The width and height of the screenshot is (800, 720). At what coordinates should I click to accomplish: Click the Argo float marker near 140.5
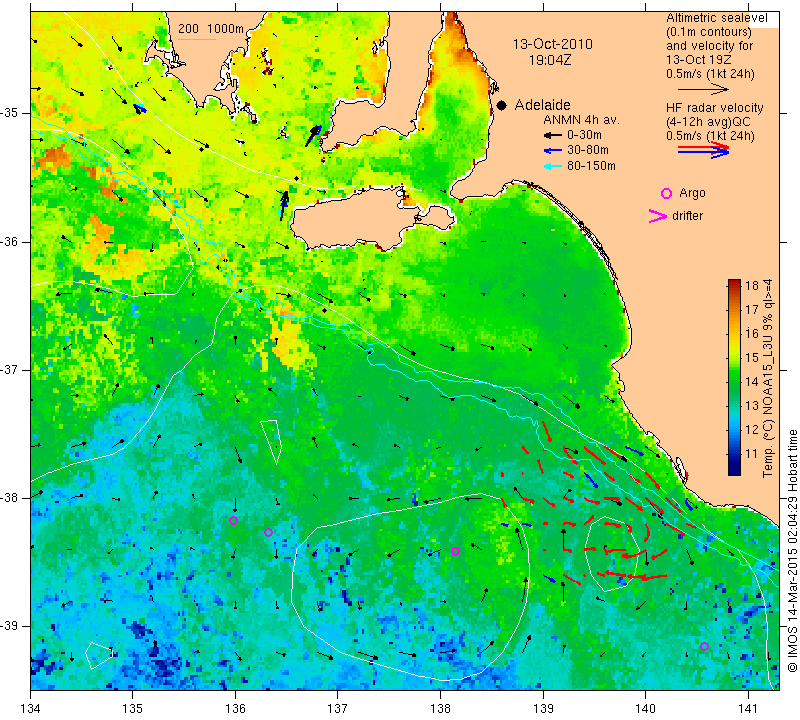(704, 646)
